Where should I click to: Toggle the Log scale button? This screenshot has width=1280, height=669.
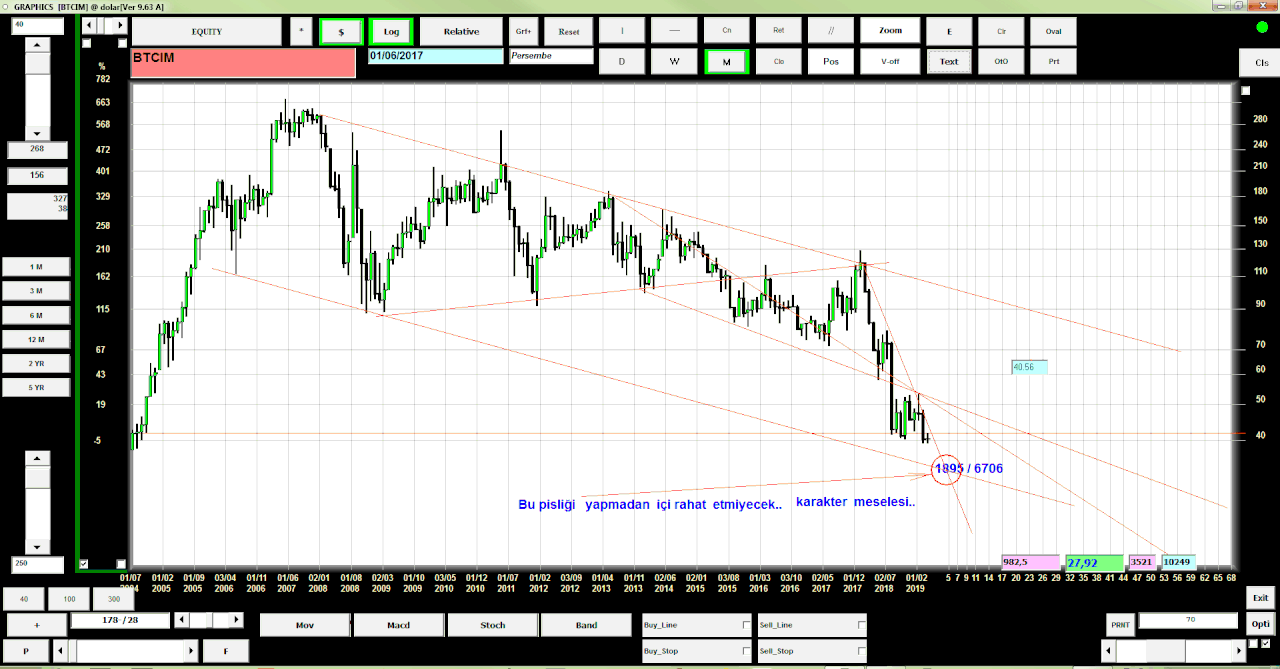pos(391,31)
